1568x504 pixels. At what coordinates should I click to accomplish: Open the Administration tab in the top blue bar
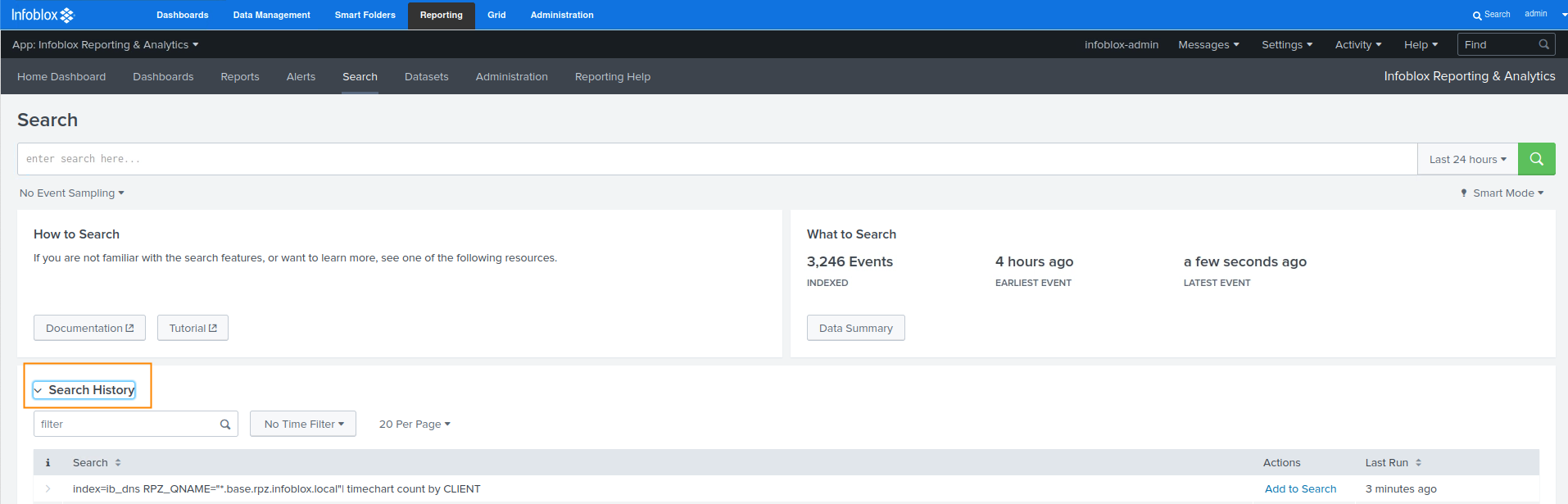pos(562,16)
